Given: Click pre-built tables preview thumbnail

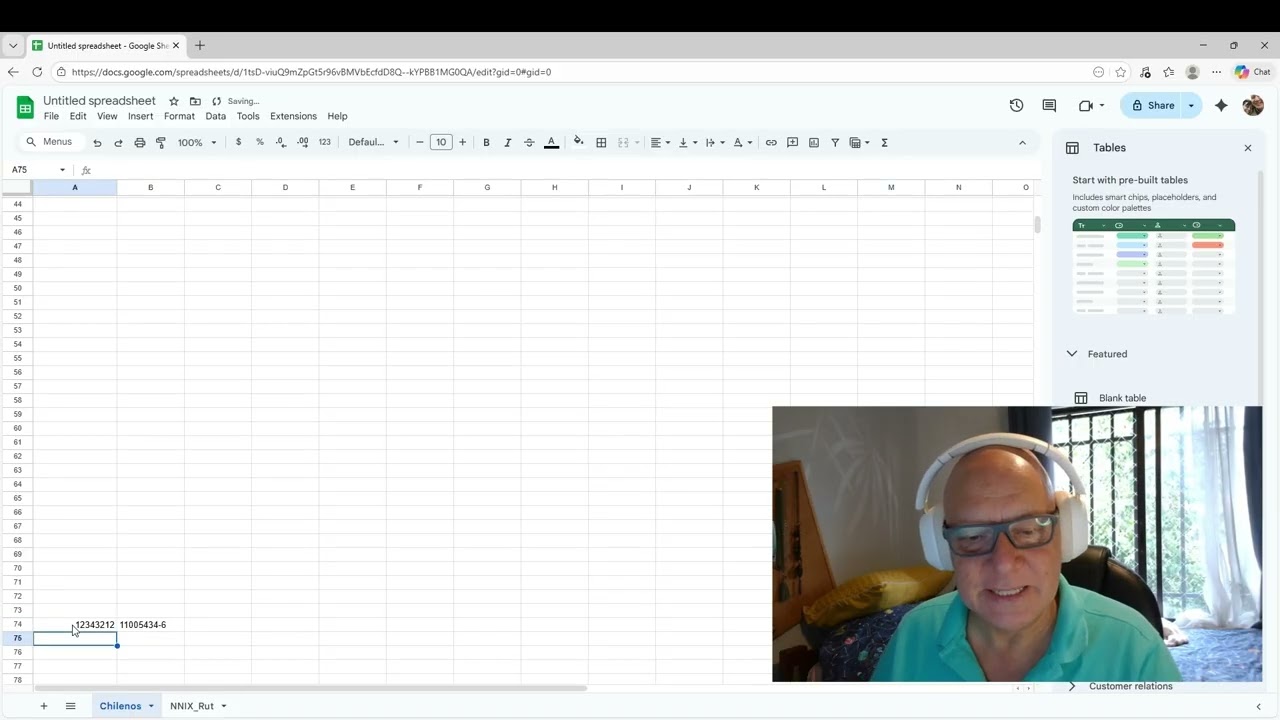Looking at the screenshot, I should pyautogui.click(x=1154, y=267).
